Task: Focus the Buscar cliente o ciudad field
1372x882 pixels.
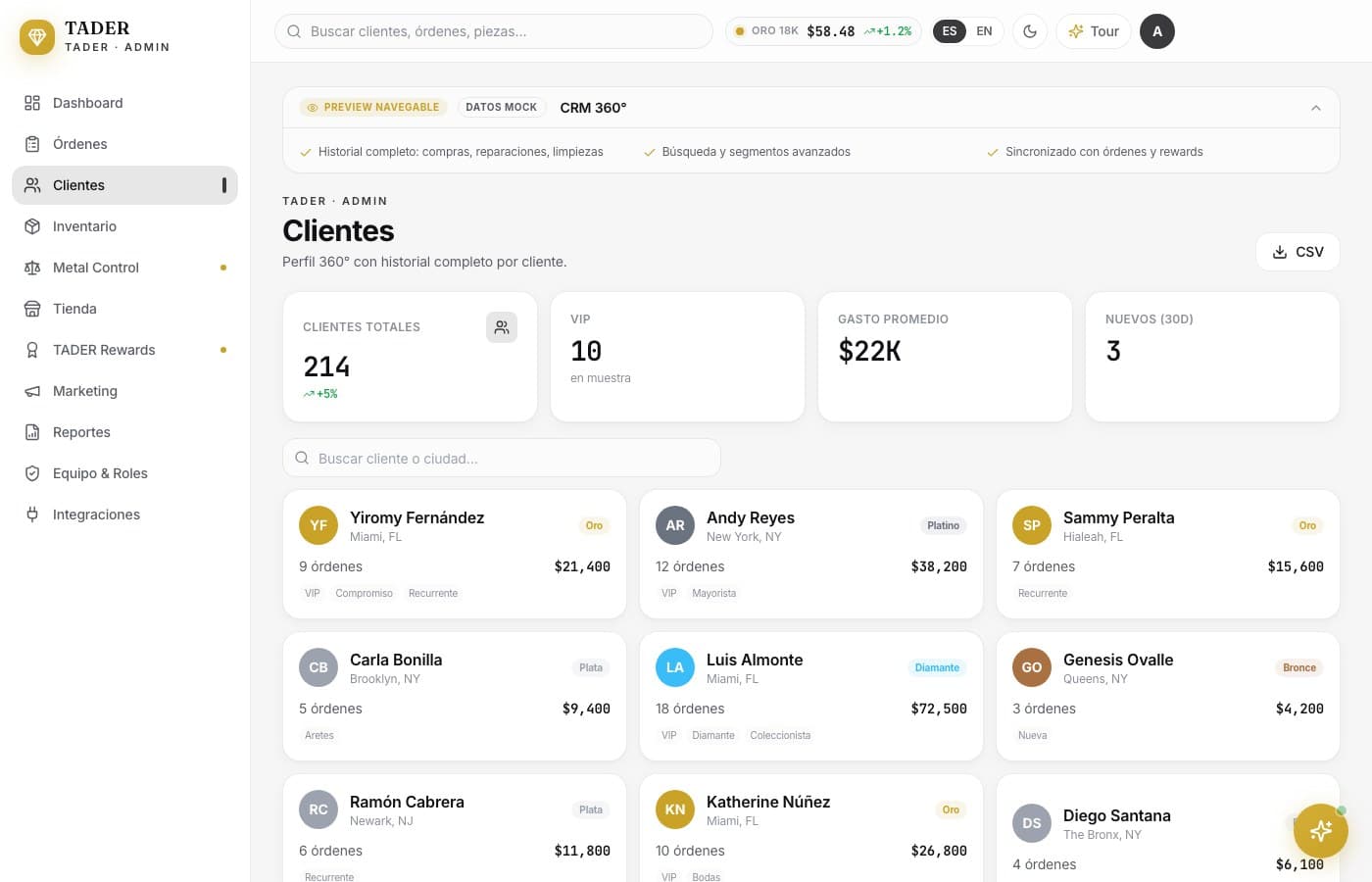Action: (502, 458)
